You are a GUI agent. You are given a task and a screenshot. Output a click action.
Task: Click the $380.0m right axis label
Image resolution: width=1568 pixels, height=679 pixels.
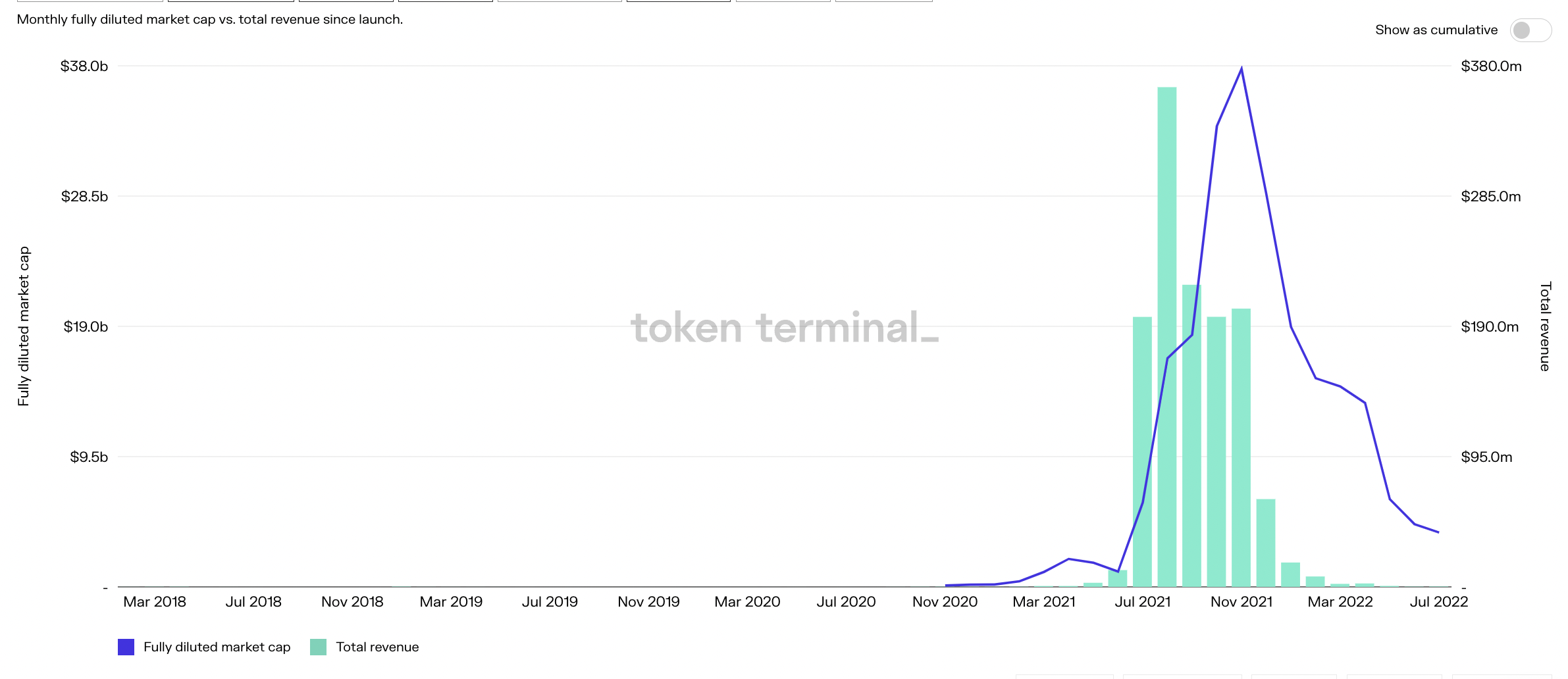(1491, 66)
